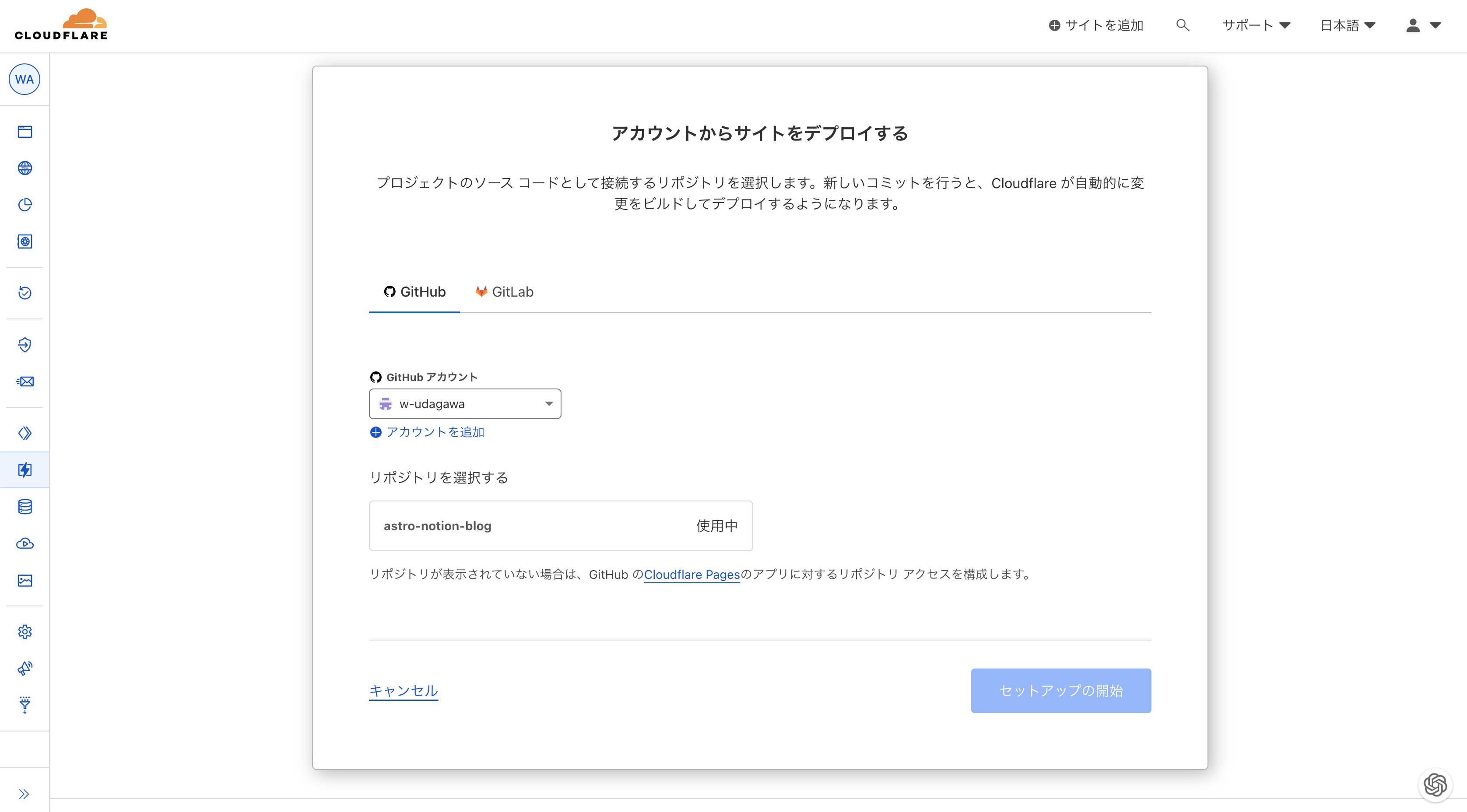Select the astro-notion-blog repository
Image resolution: width=1467 pixels, height=812 pixels.
(x=560, y=525)
